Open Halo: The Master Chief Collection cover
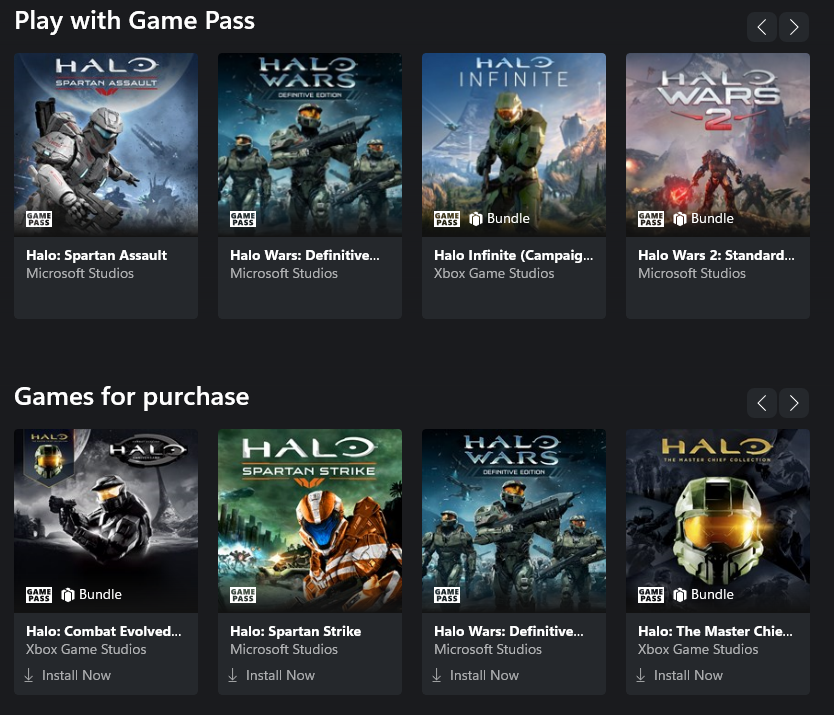Image resolution: width=834 pixels, height=715 pixels. tap(718, 520)
